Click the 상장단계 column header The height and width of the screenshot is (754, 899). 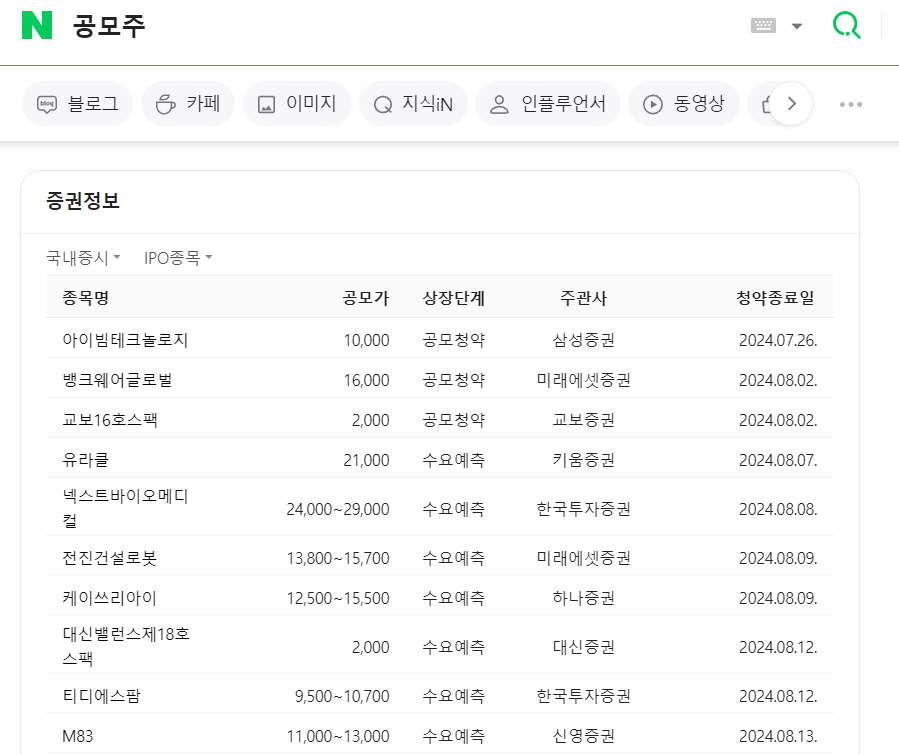coord(454,298)
